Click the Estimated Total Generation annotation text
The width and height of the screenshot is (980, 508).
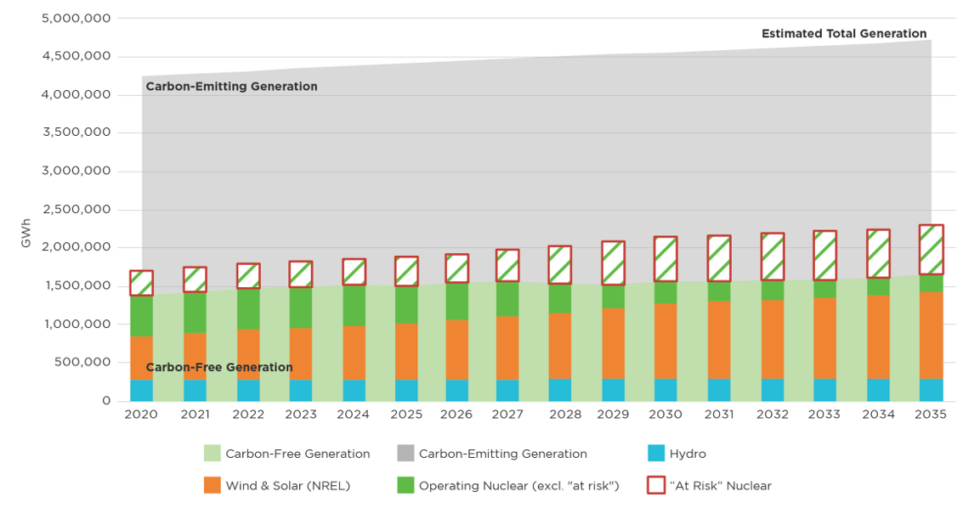845,33
